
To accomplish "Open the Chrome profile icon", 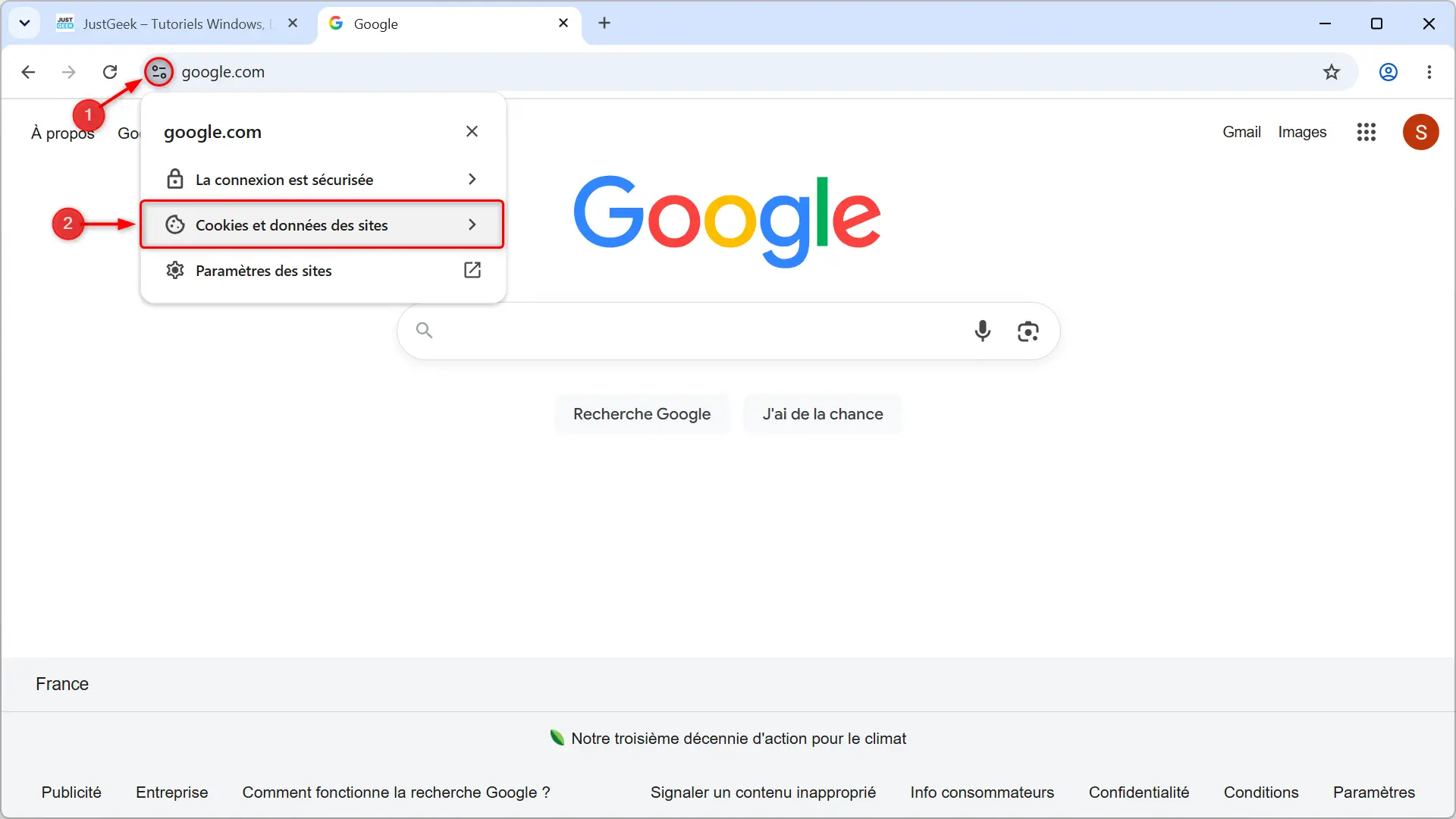I will tap(1389, 72).
